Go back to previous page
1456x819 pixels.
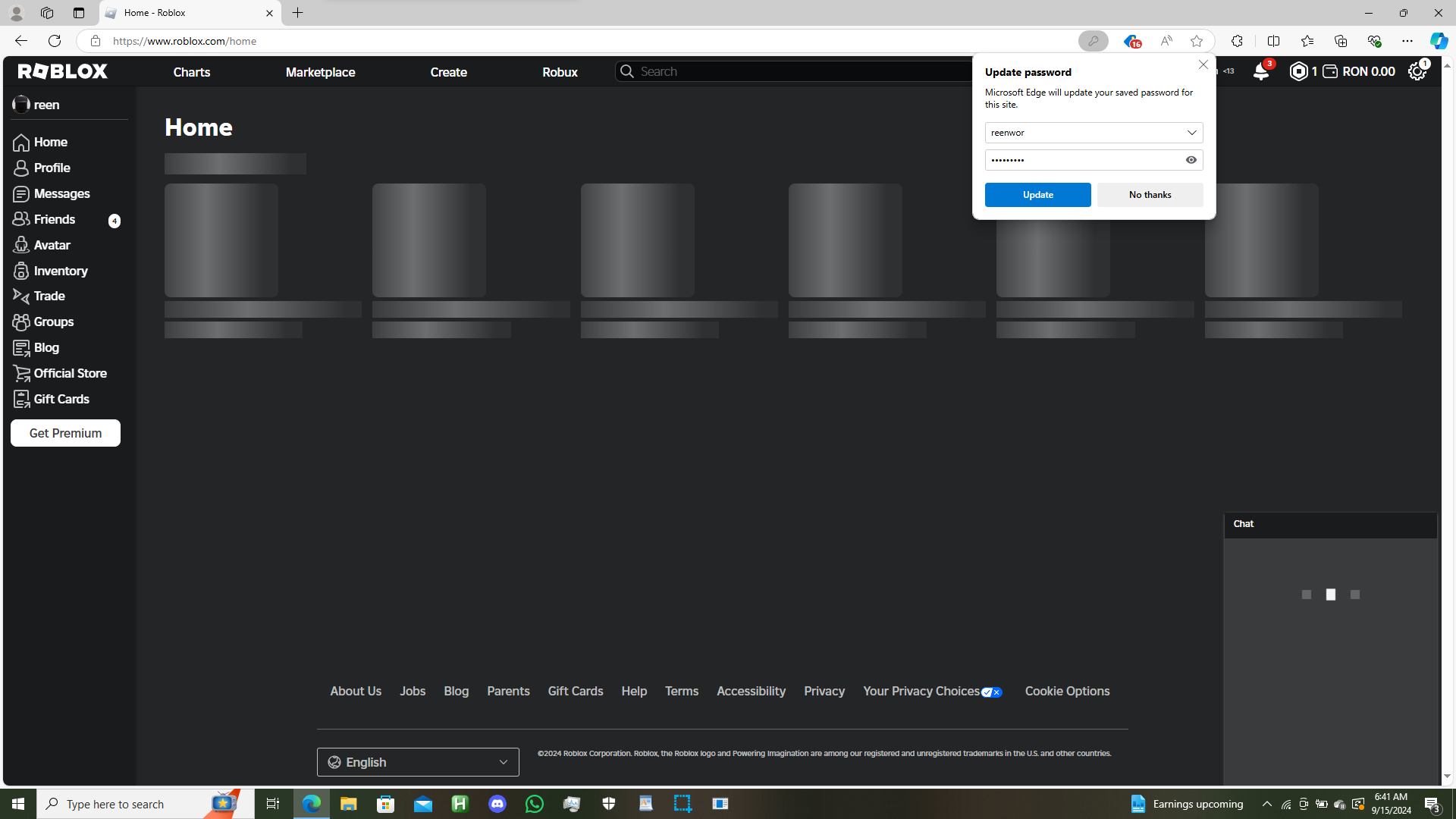pos(21,41)
